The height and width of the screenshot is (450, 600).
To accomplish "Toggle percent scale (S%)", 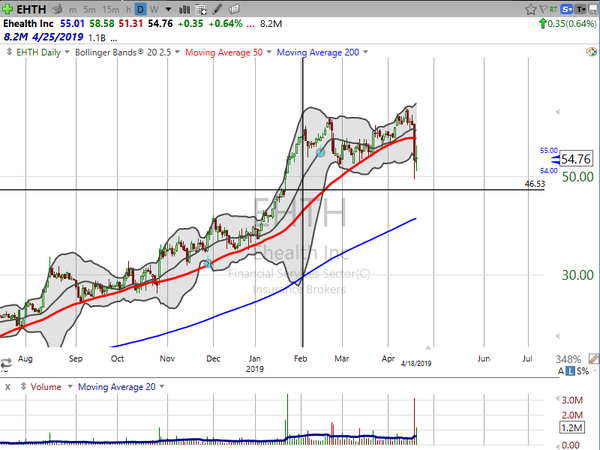I will point(582,371).
